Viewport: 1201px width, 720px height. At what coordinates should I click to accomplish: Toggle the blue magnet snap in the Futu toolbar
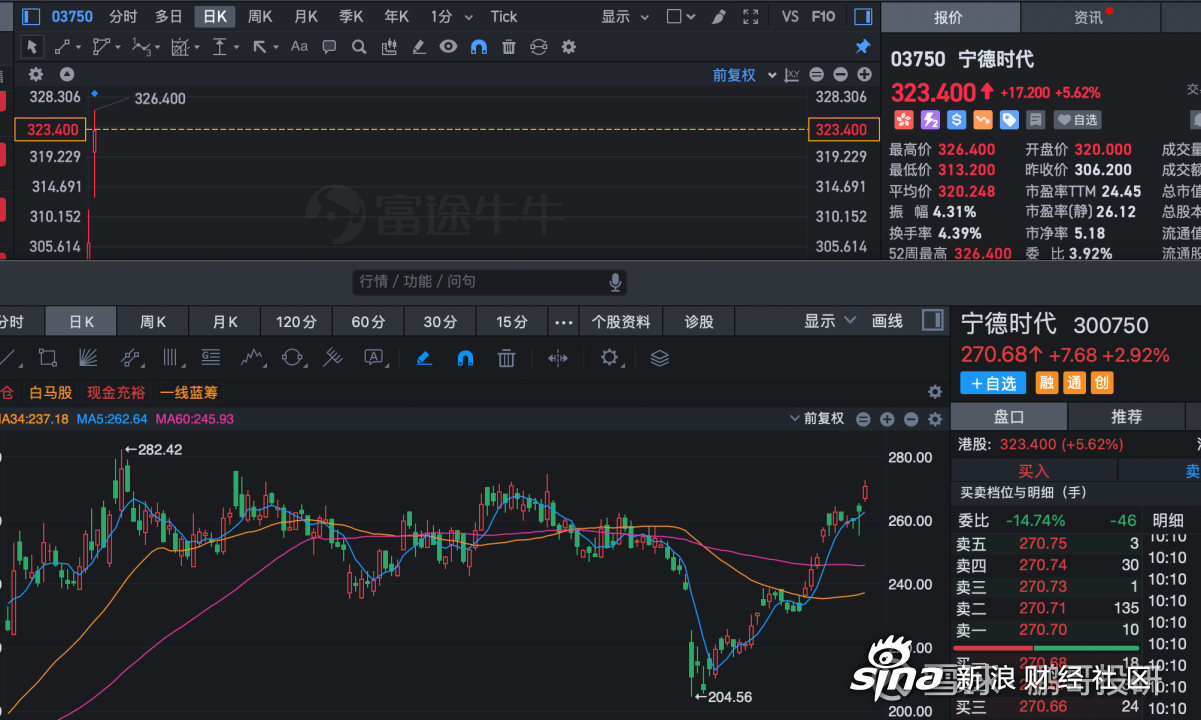pos(478,46)
